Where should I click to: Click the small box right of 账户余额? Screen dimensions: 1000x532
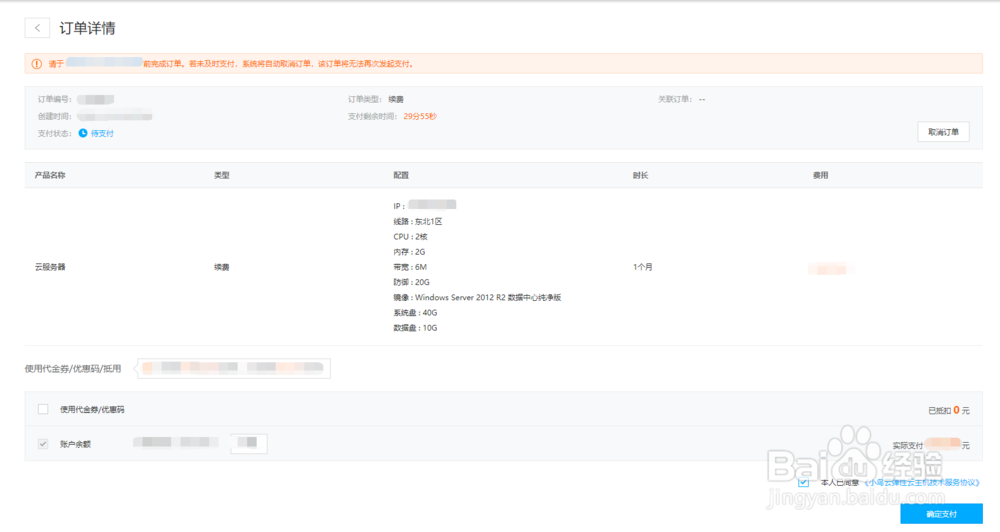coord(249,443)
